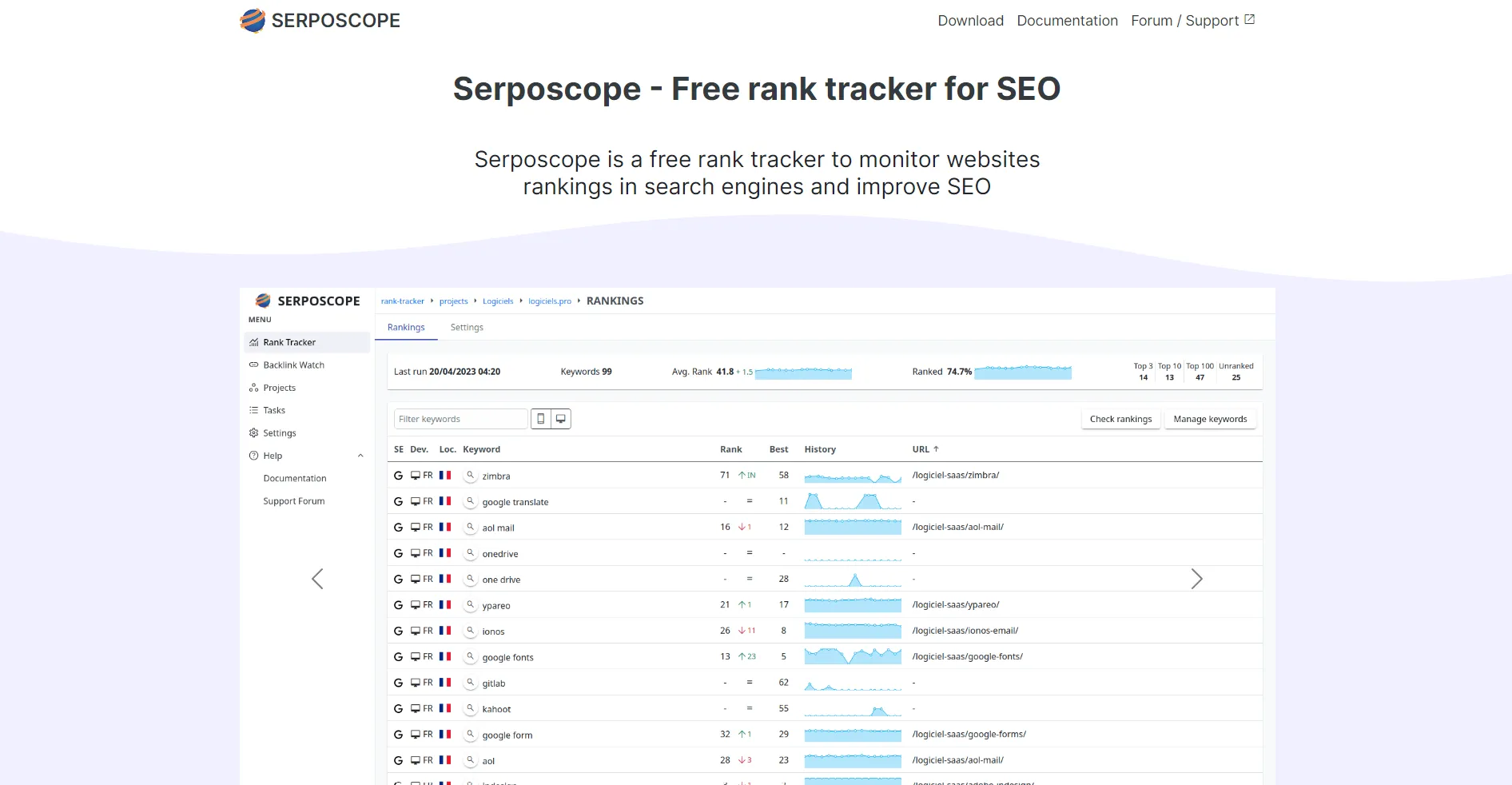Switch to the Settings tab
This screenshot has width=1512, height=785.
(x=467, y=327)
